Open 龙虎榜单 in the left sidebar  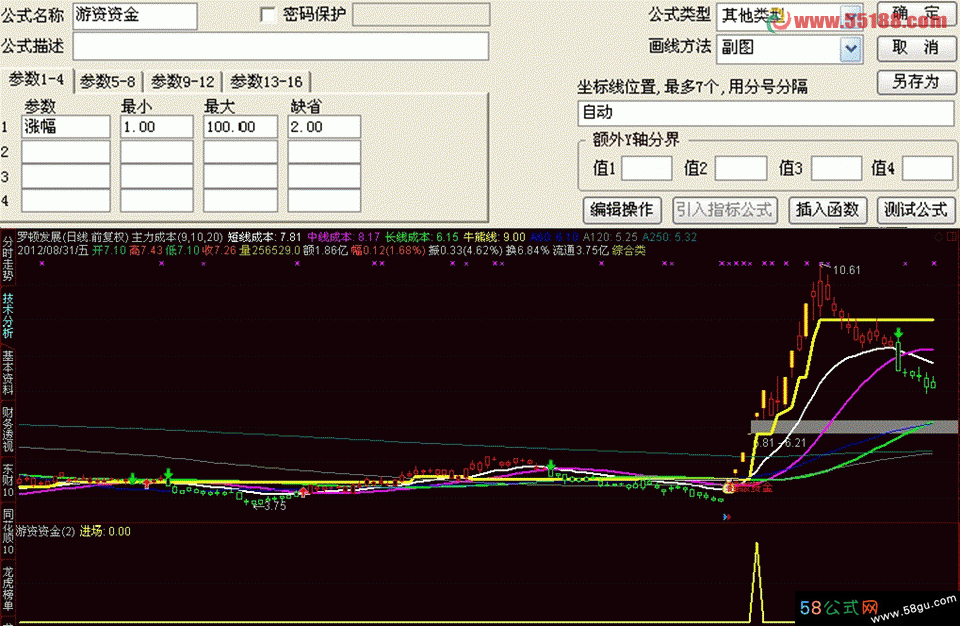point(8,592)
